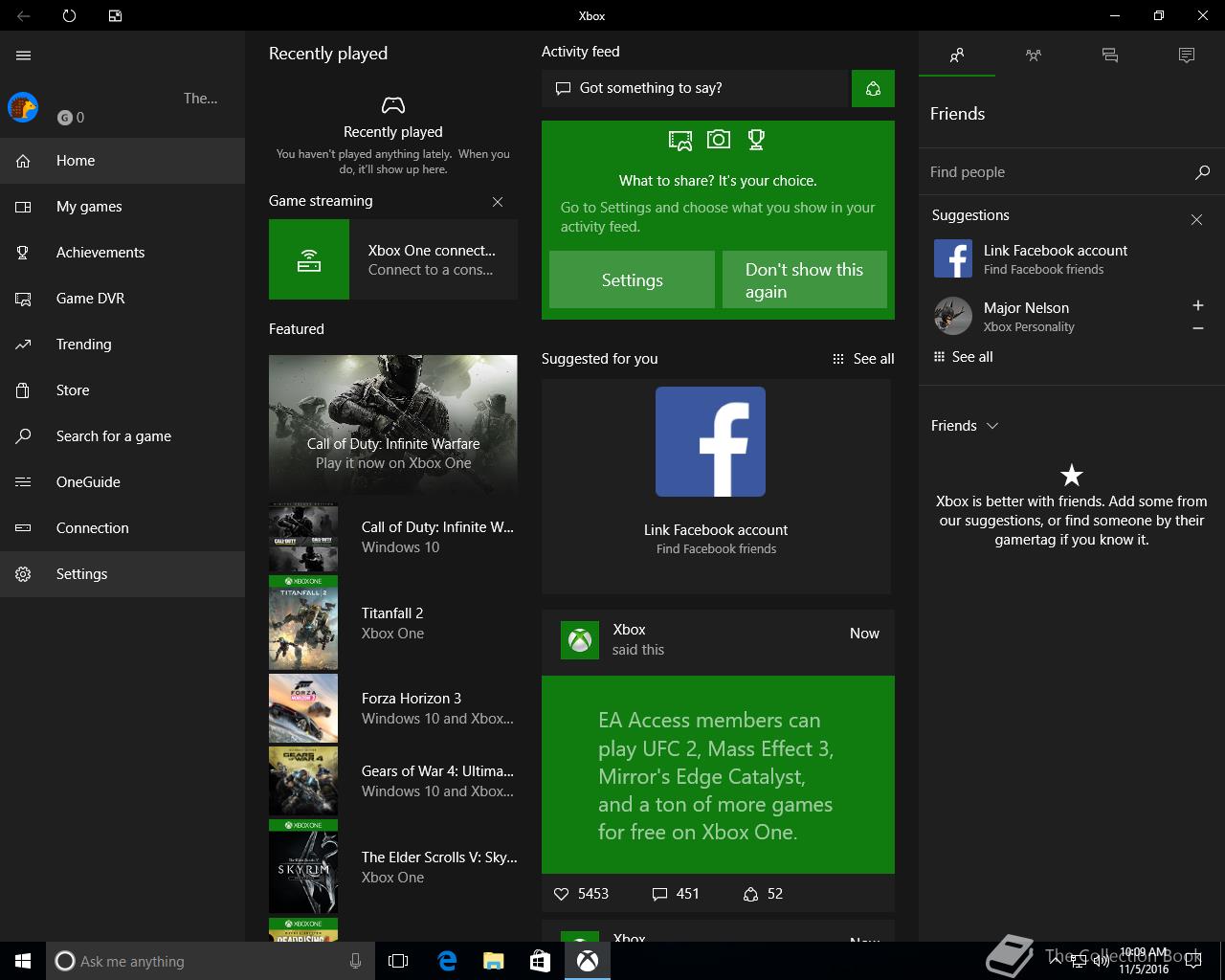The image size is (1225, 980).
Task: Open the Store from the sidebar
Action: tap(122, 390)
